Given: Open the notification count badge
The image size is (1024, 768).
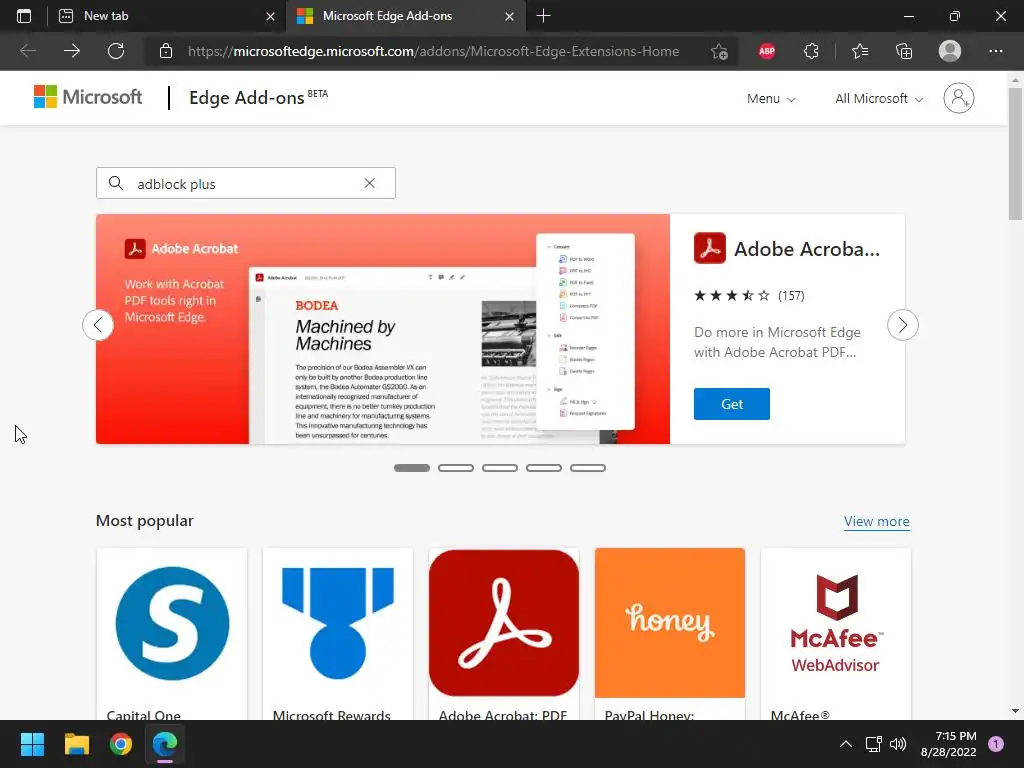Looking at the screenshot, I should click(996, 744).
